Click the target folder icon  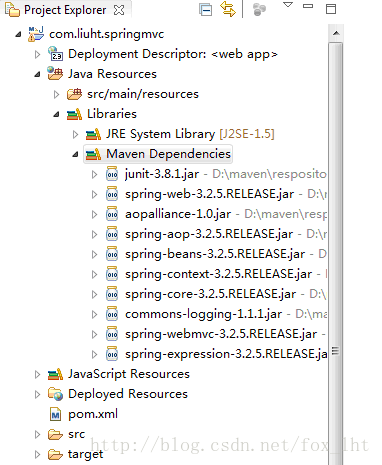tap(55, 454)
